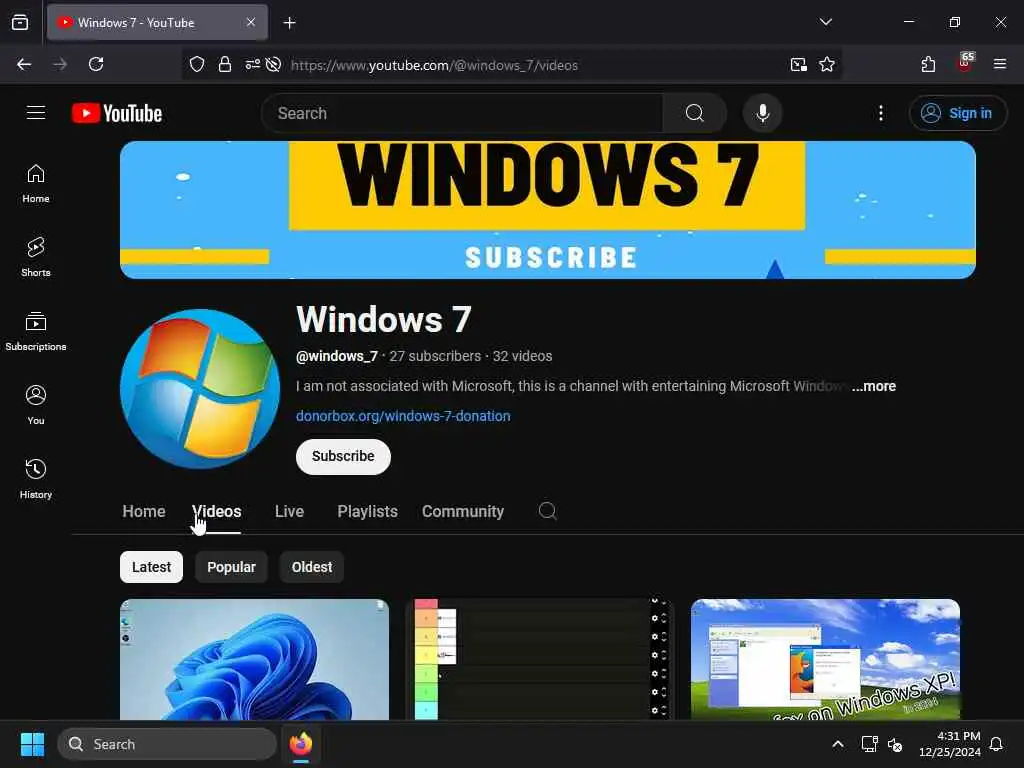This screenshot has height=768, width=1024.
Task: Click the Windows 7 channel banner
Action: 548,210
